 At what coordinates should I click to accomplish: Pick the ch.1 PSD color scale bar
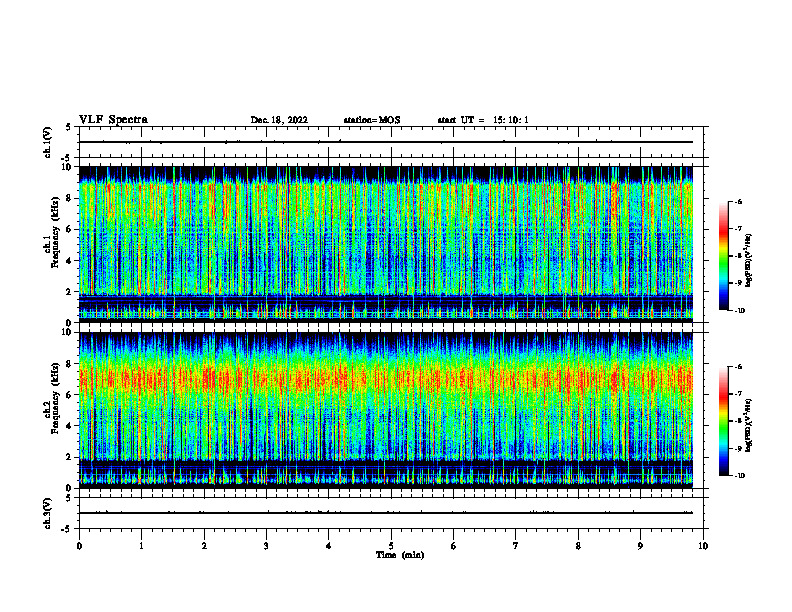click(724, 256)
